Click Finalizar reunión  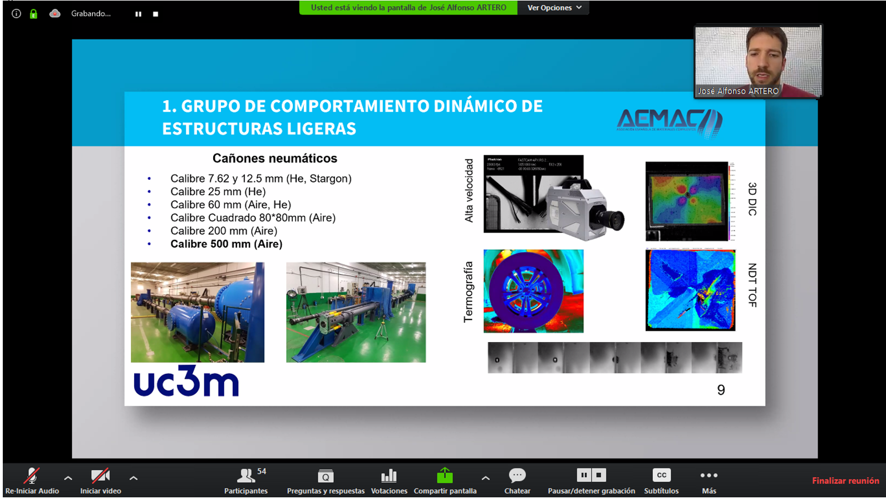(845, 480)
